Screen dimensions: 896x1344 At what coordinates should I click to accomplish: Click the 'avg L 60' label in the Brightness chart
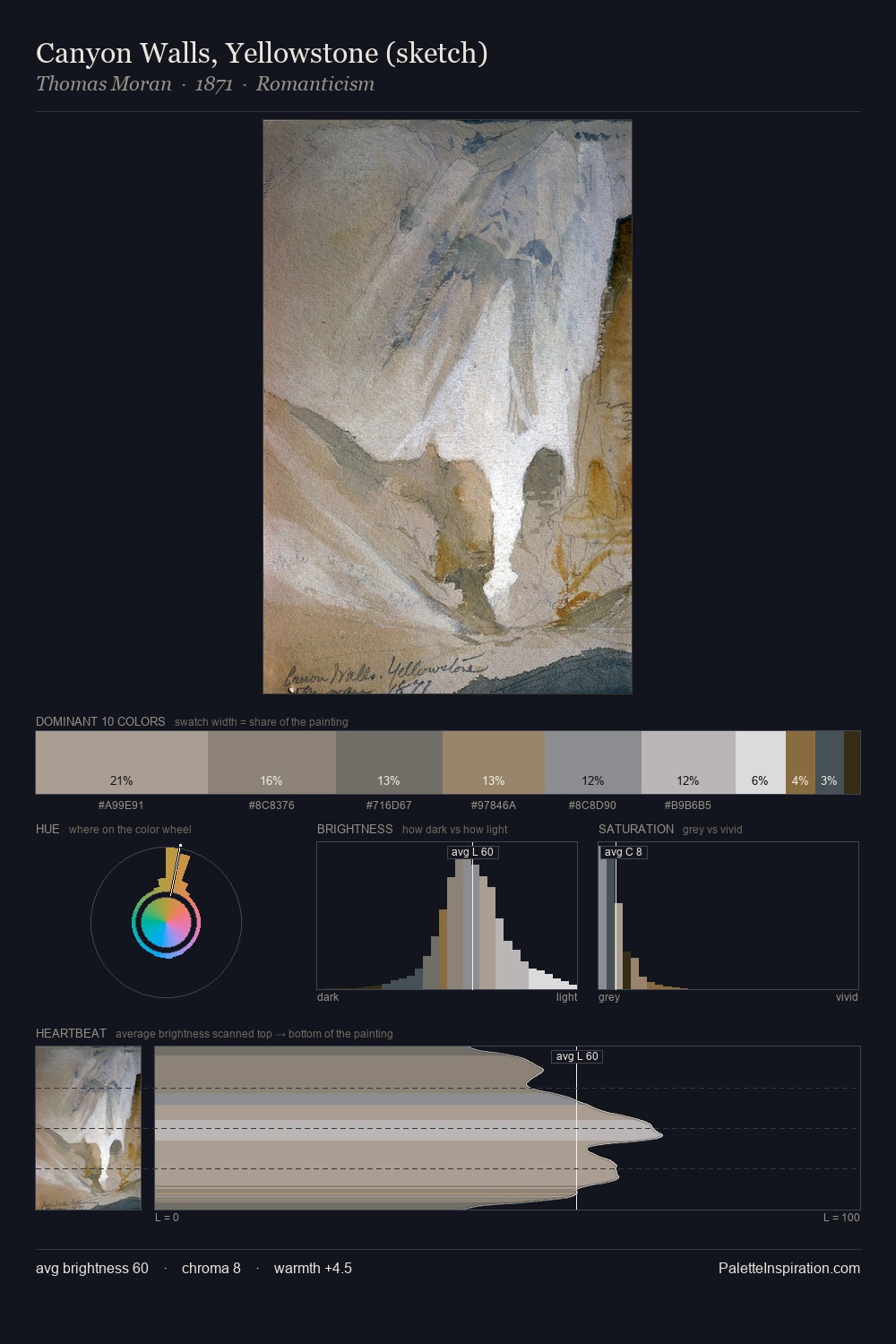pyautogui.click(x=473, y=852)
